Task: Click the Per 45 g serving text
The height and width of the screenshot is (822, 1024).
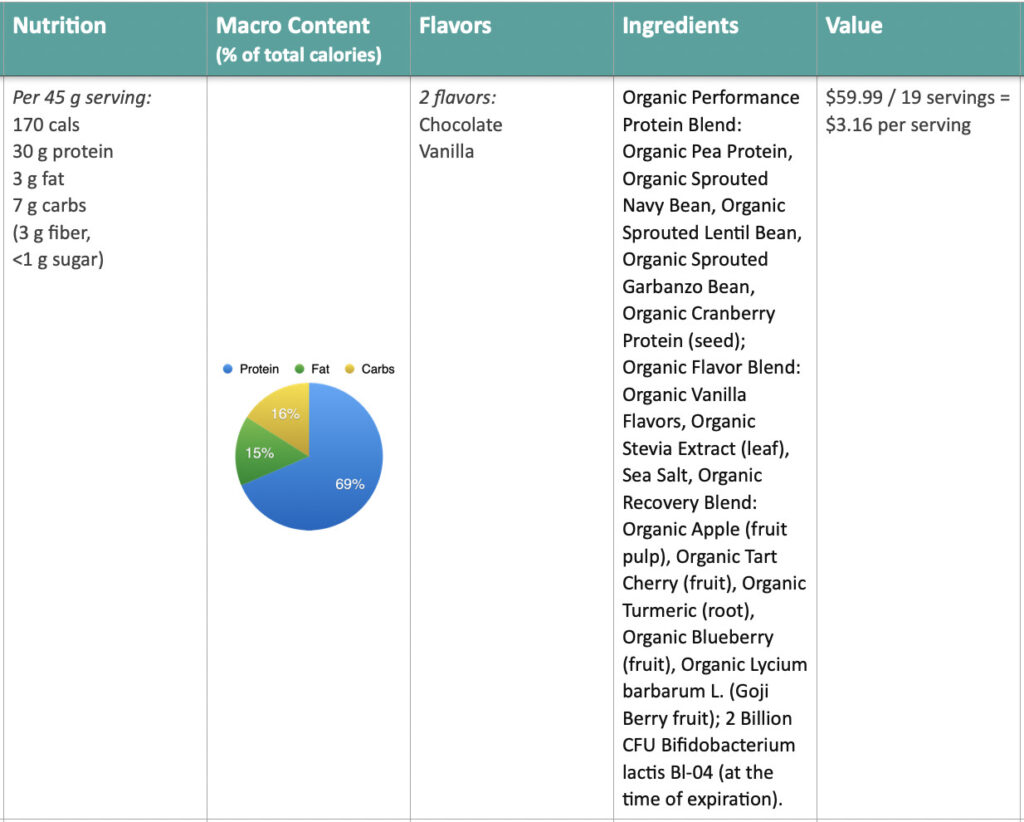Action: point(82,98)
